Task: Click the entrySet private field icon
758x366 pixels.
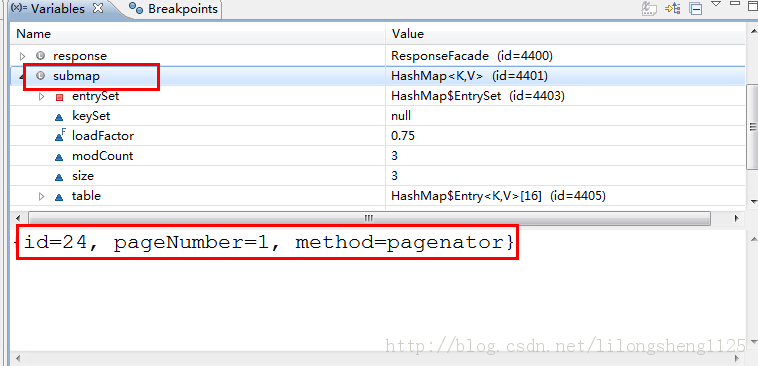Action: click(x=59, y=97)
